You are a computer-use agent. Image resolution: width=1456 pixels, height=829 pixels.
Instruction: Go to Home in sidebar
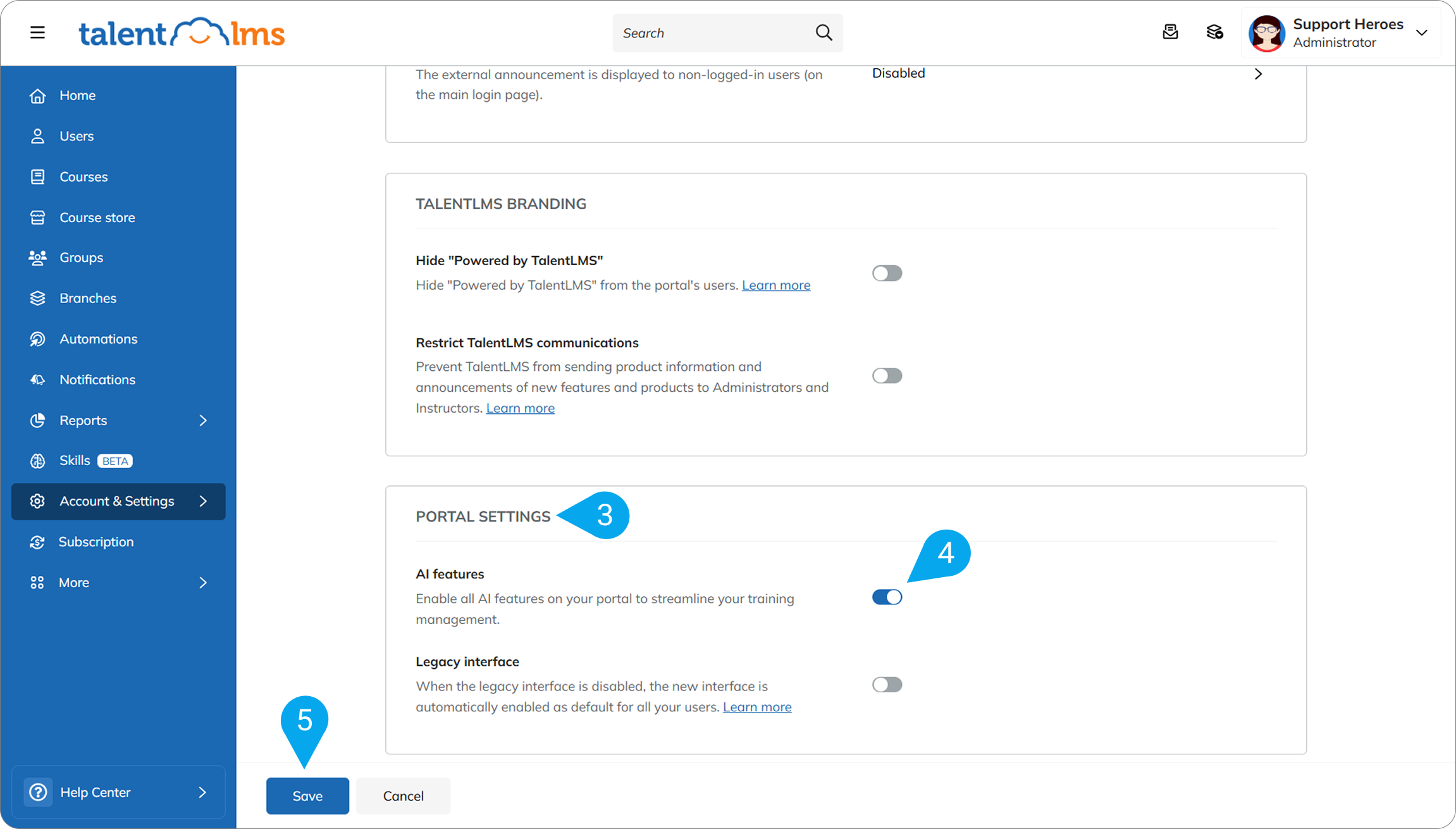pyautogui.click(x=118, y=96)
